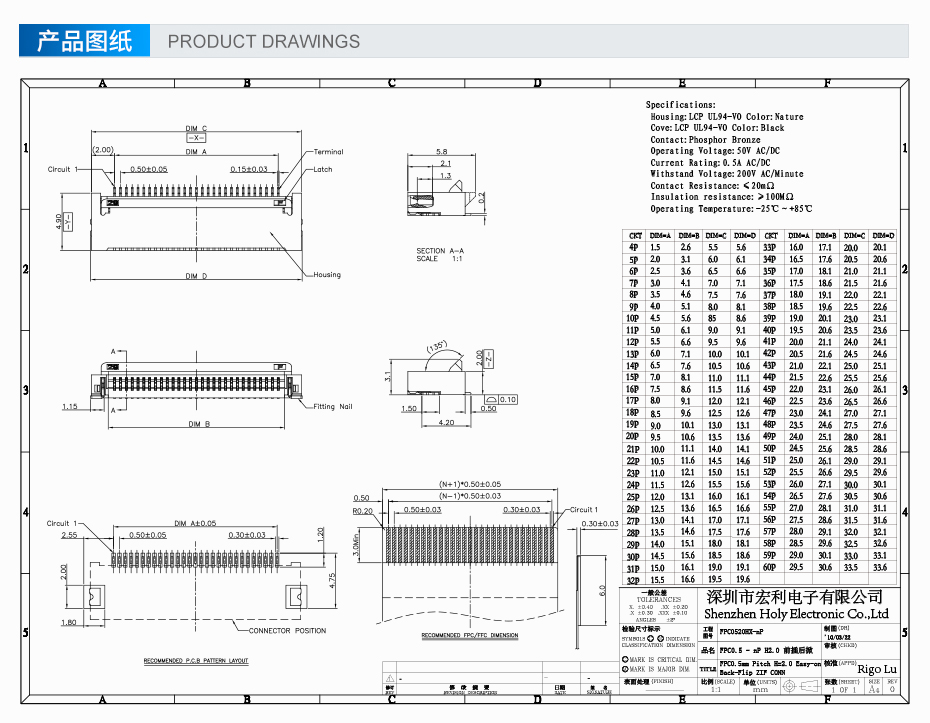Select the 'CONNECTOR POSITION' label
930x723 pixels.
287,630
